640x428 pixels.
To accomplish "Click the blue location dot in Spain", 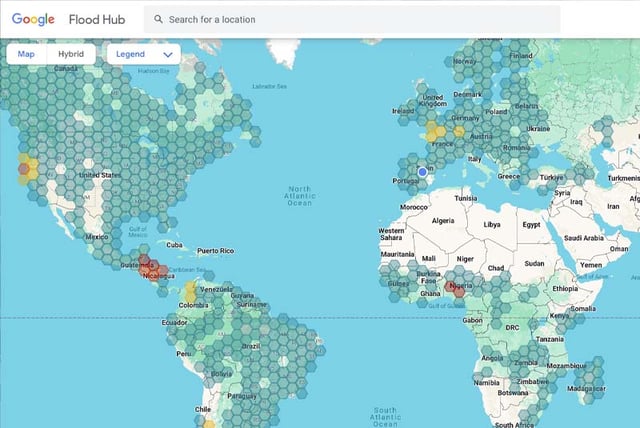I will 422,172.
